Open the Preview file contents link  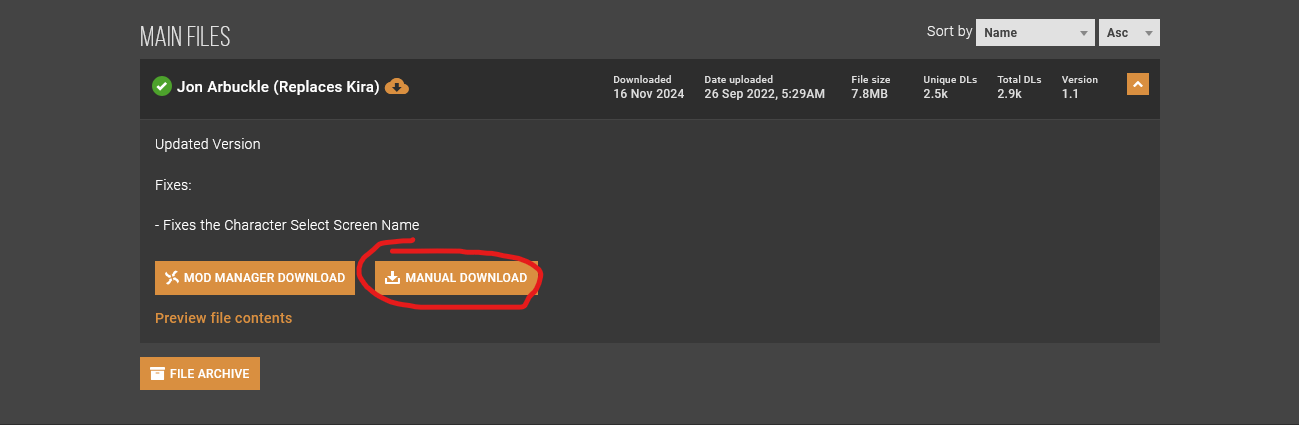pos(224,318)
